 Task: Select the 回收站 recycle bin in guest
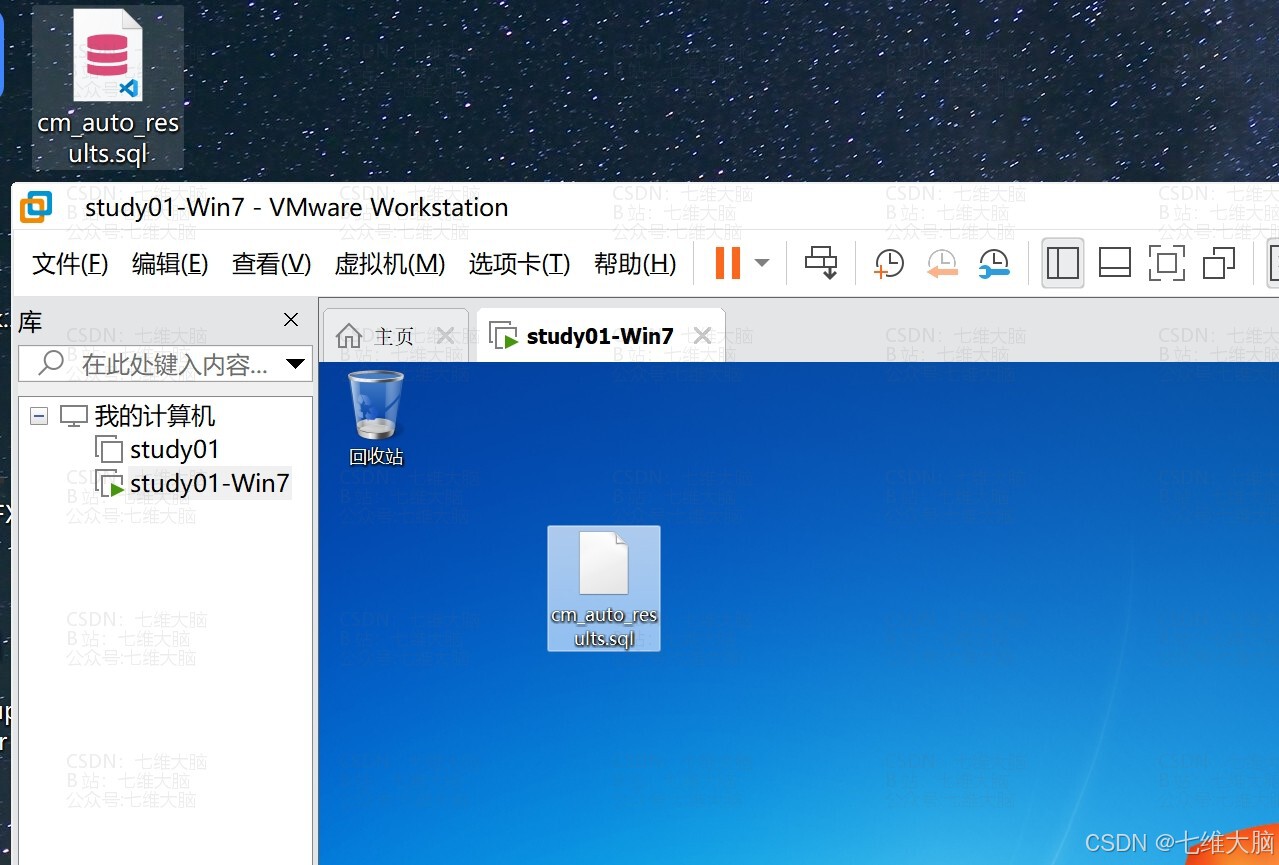pos(376,419)
